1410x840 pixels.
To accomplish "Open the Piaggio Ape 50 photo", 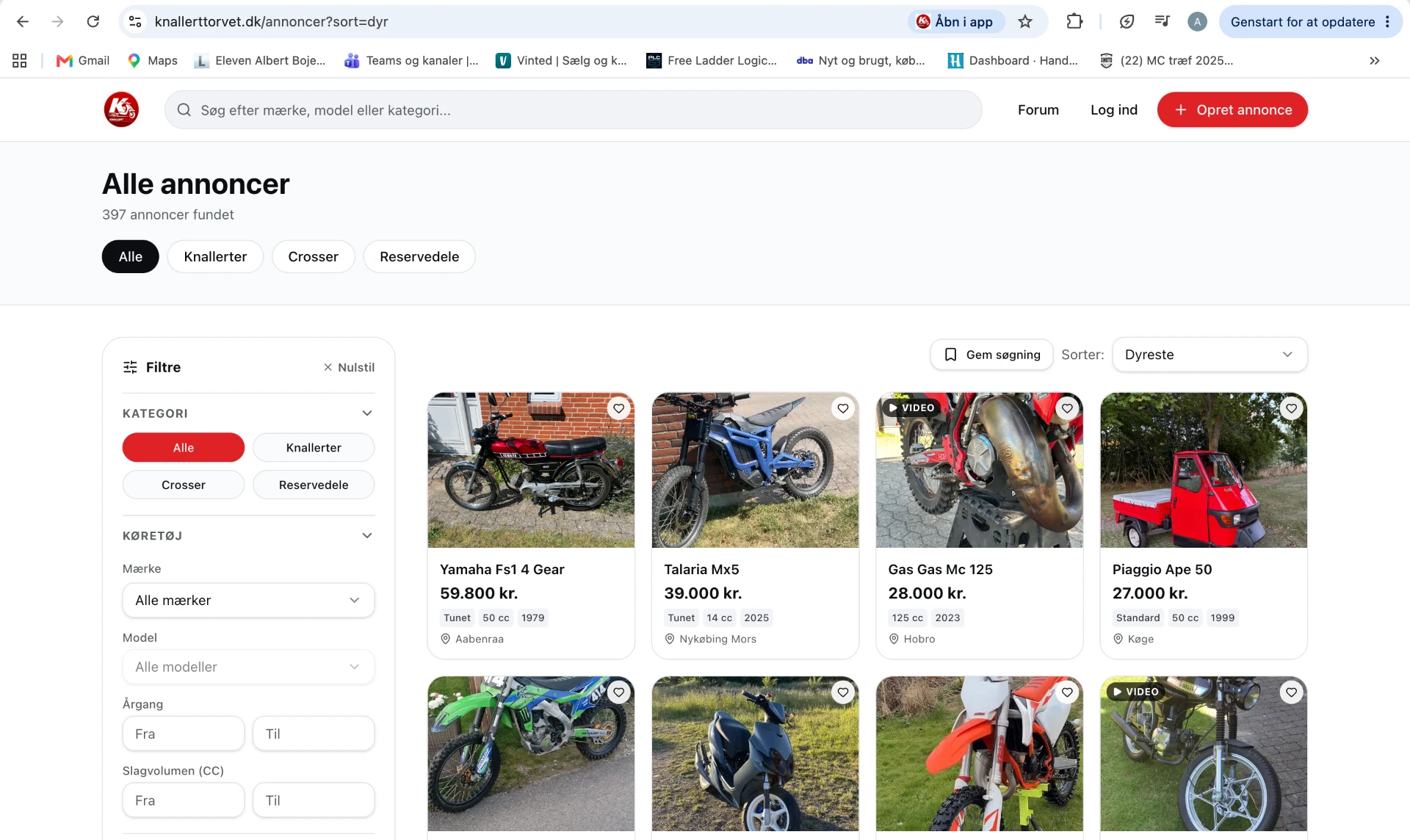I will (1204, 470).
